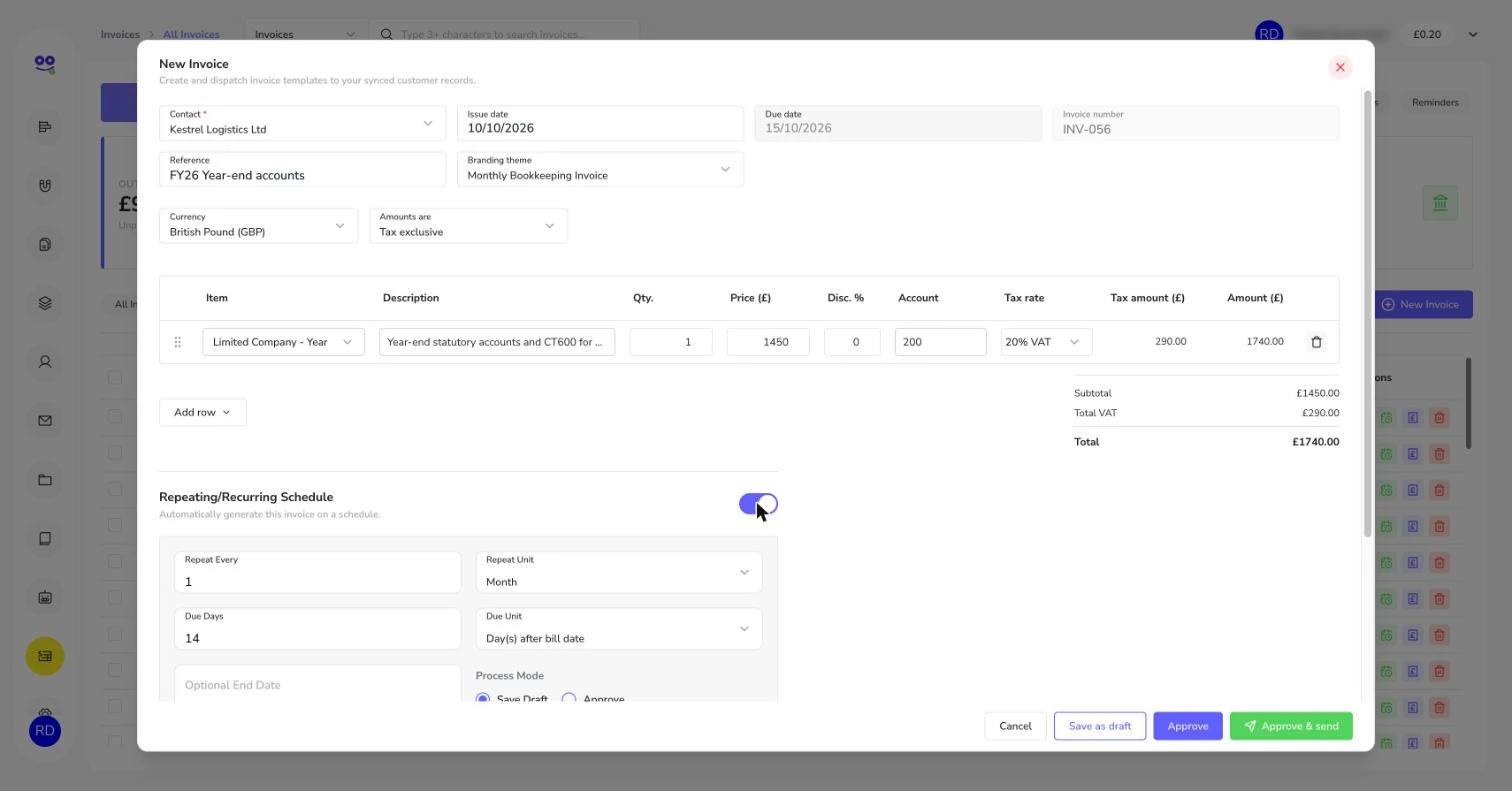1512x791 pixels.
Task: Open the layers icon in the left sidebar
Action: (45, 303)
